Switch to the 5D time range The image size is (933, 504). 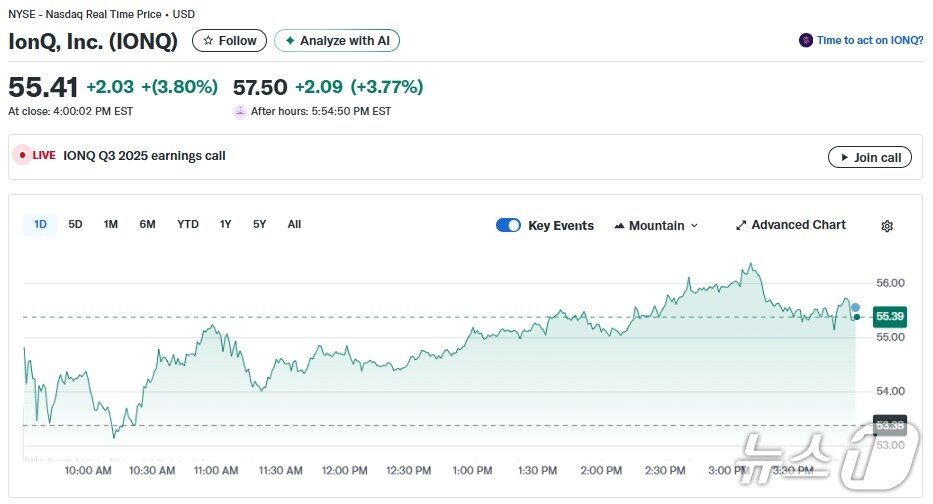pyautogui.click(x=75, y=224)
